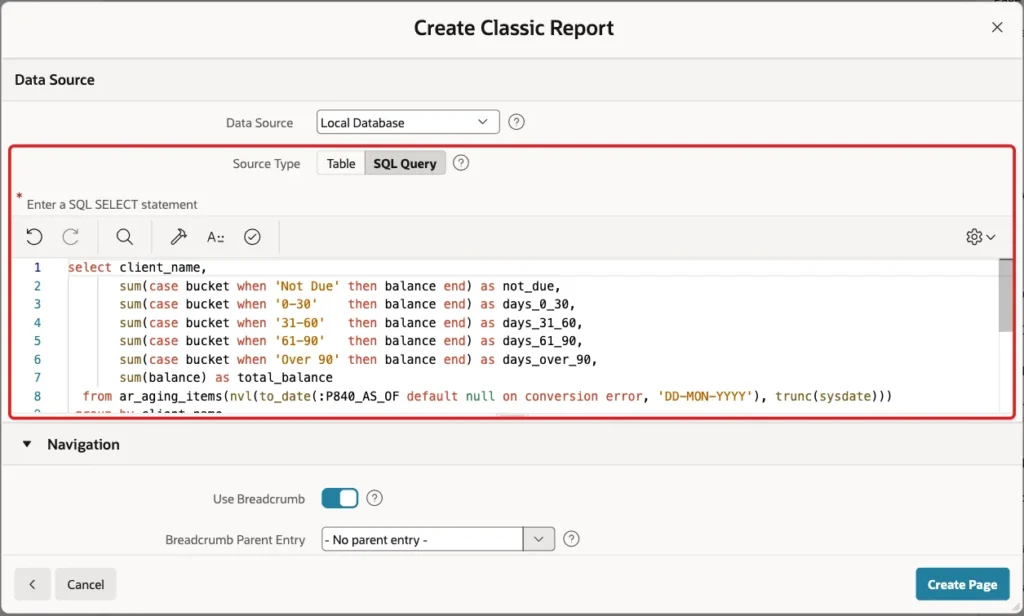Click 'total_balance' on line 7

coord(285,378)
